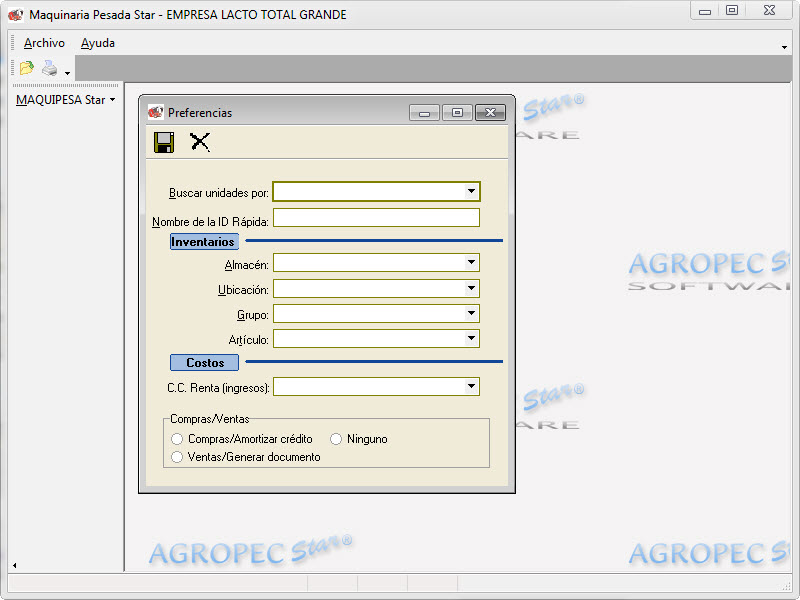Click the Artículo label

pos(248,340)
